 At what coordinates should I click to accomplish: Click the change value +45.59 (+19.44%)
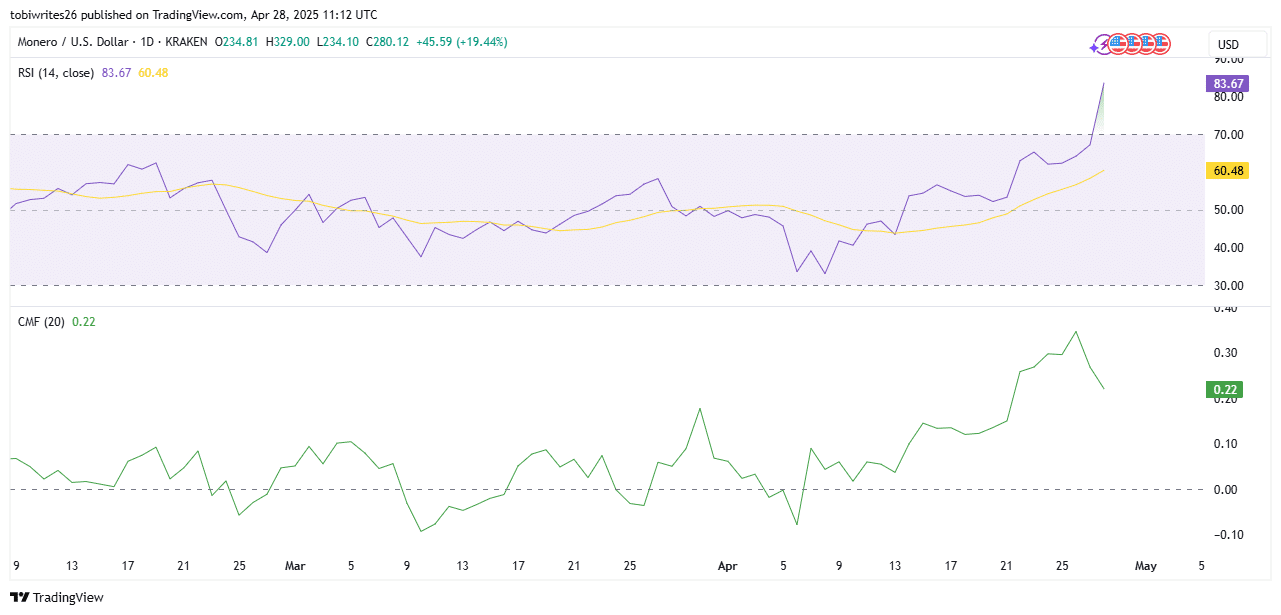[x=461, y=42]
